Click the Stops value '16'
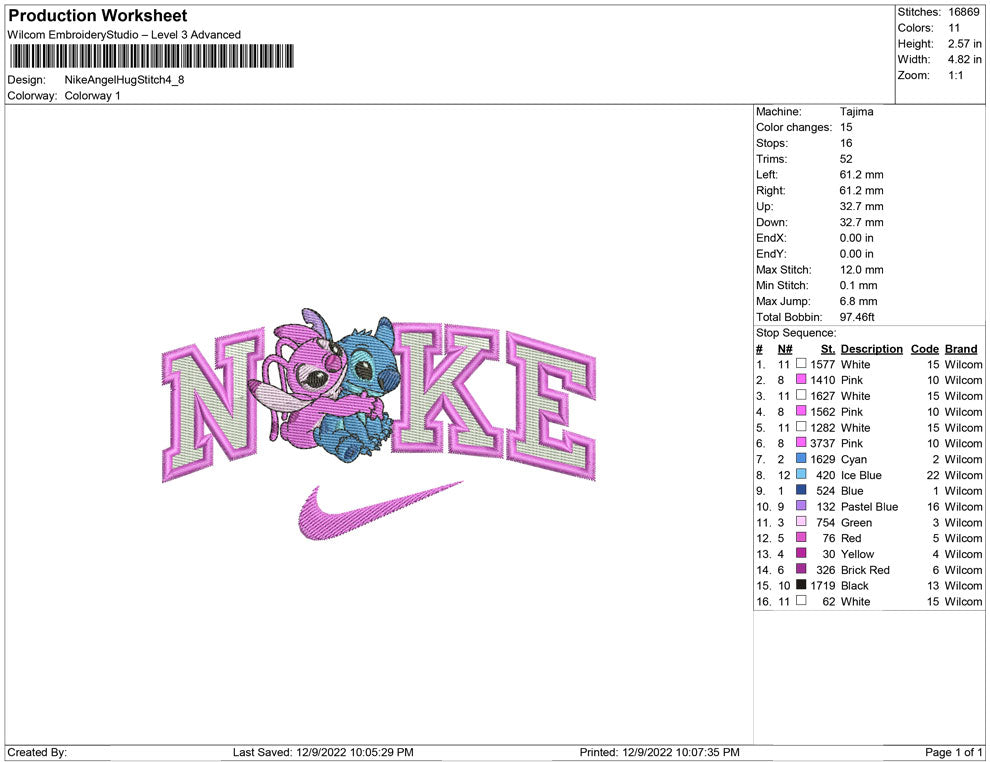 point(846,143)
